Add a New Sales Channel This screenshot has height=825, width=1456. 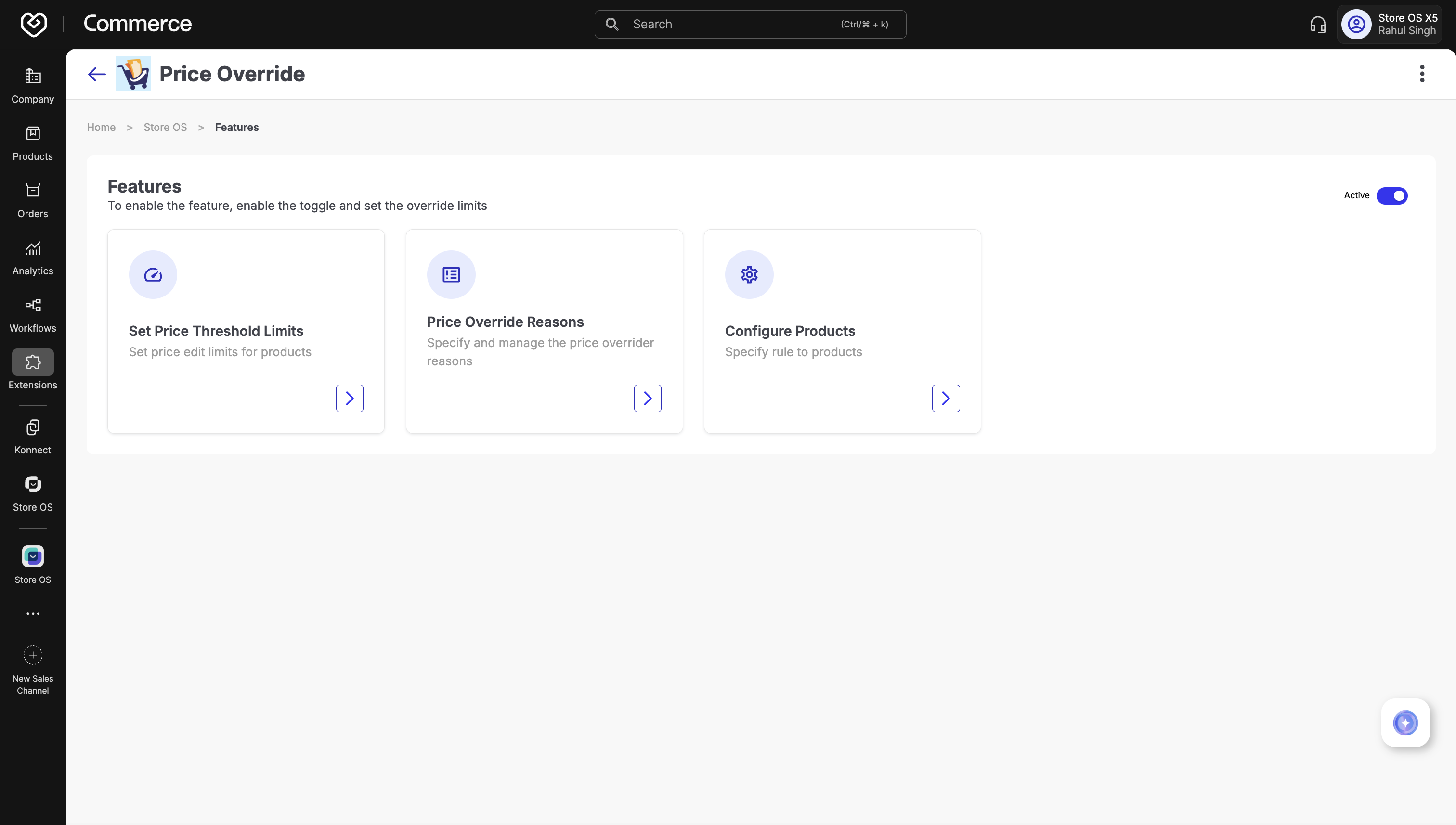[x=33, y=670]
